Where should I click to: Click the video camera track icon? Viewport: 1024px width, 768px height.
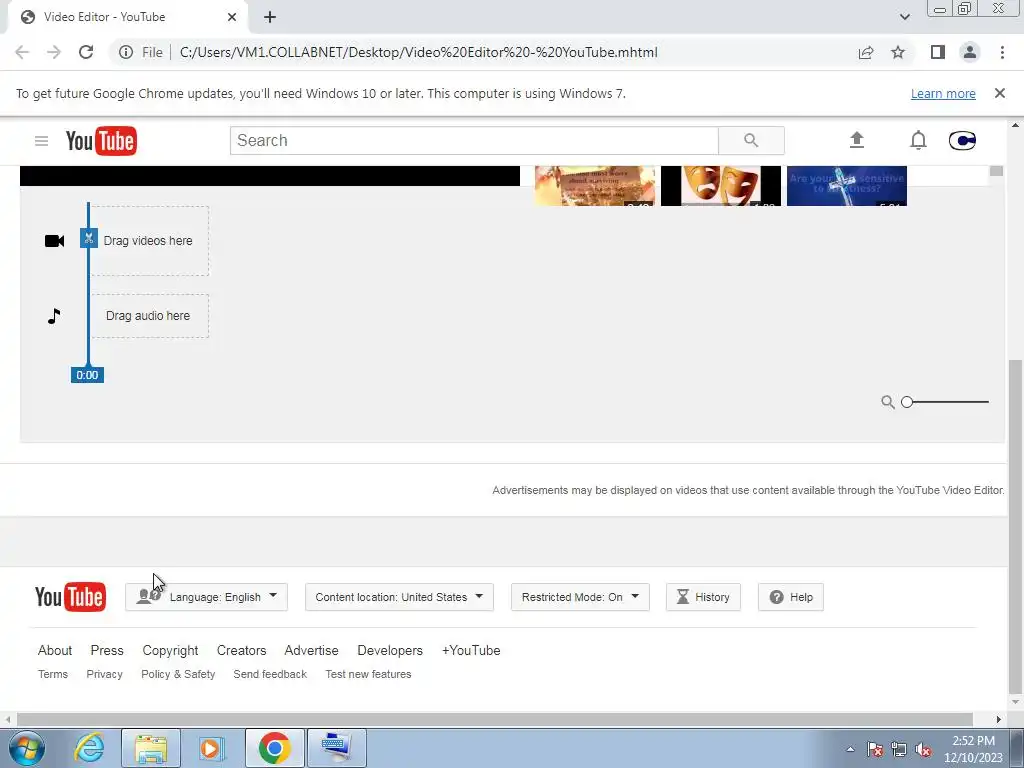[x=54, y=241]
